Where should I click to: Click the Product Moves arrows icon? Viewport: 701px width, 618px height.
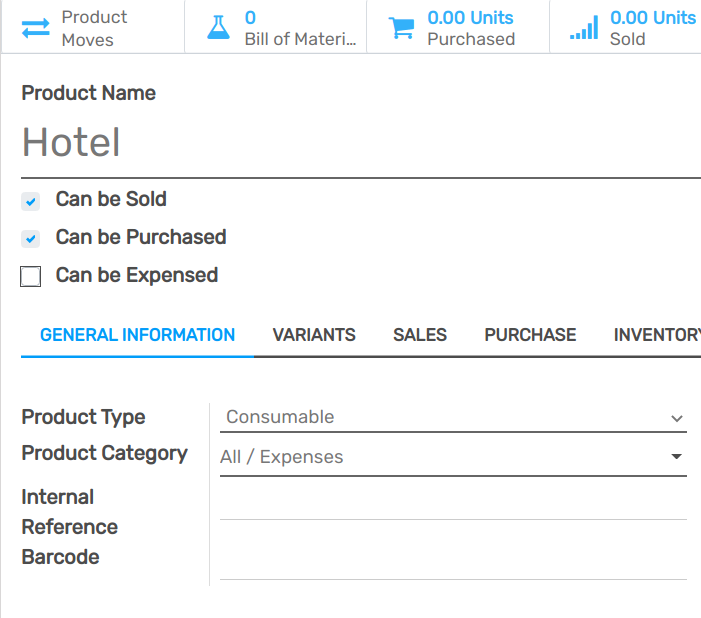[36, 28]
